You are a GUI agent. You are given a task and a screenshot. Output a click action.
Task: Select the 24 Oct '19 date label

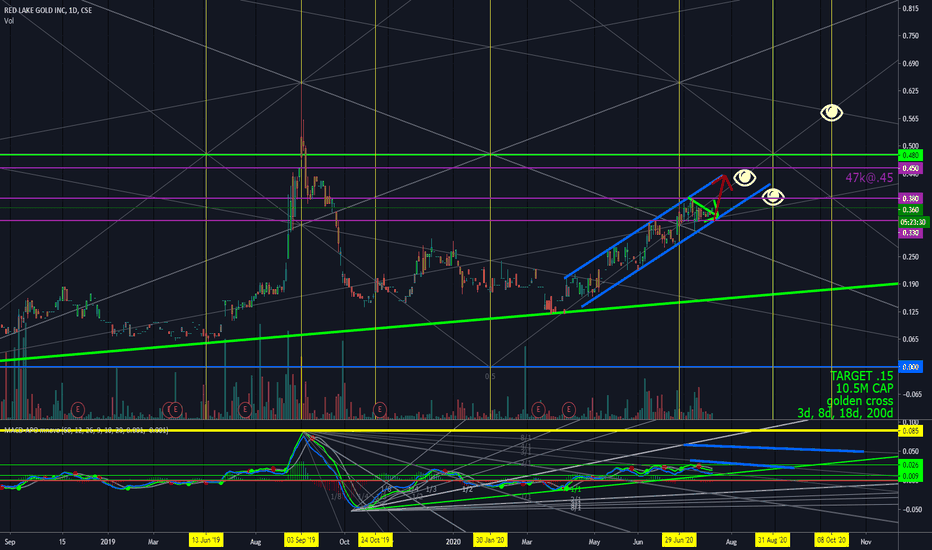375,540
